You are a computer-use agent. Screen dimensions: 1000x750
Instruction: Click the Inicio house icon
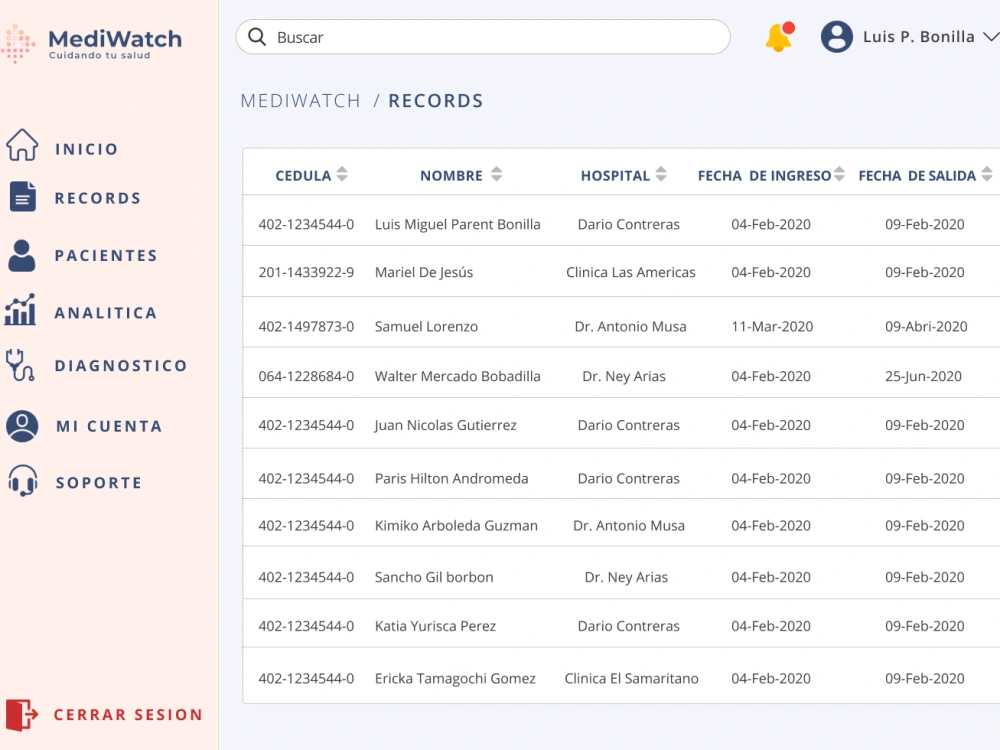tap(22, 145)
